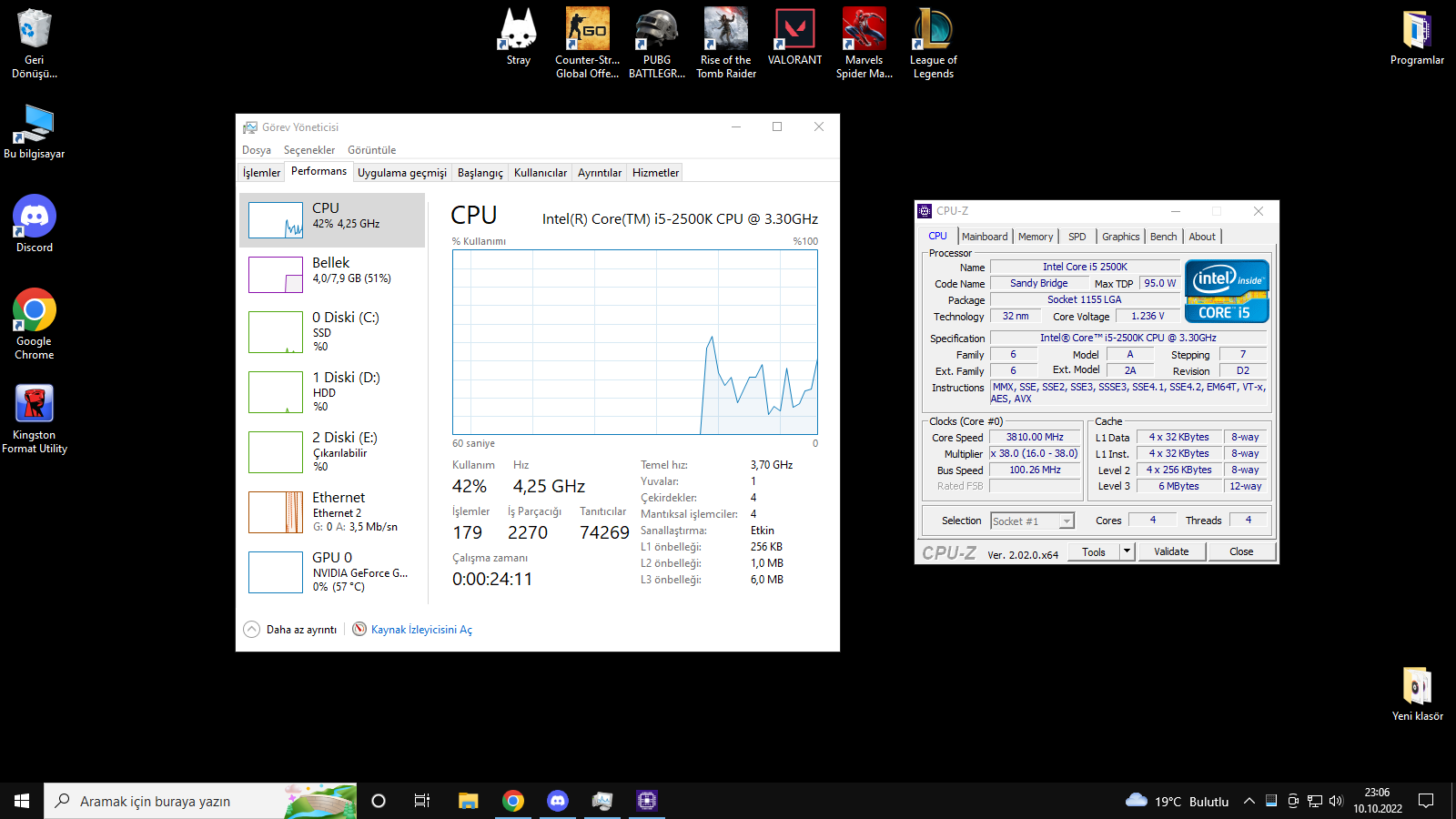Screen dimensions: 1456x819
Task: Open the volume control in system tray
Action: click(1336, 801)
